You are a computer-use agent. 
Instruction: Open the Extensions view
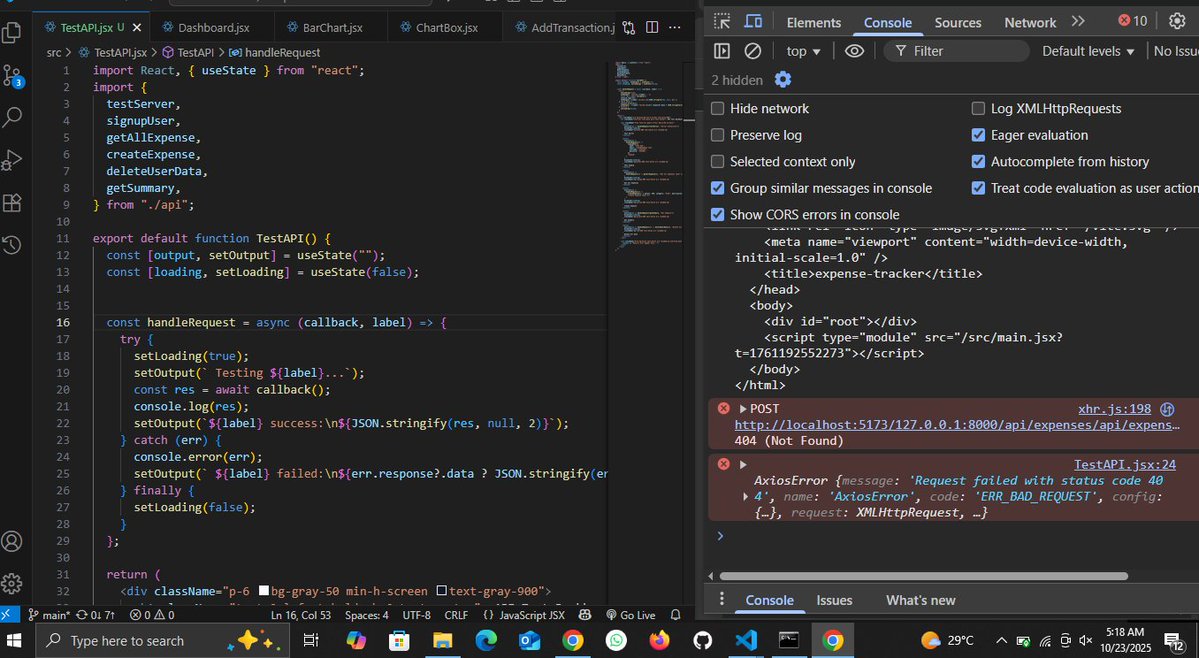pyautogui.click(x=11, y=203)
